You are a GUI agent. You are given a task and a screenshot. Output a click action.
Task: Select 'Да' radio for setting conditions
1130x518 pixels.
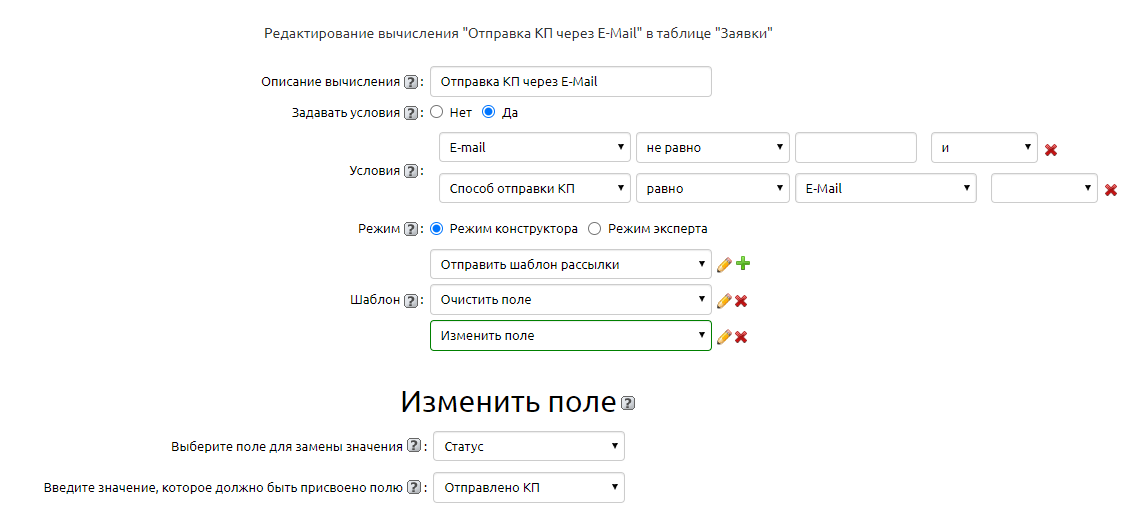coord(488,113)
